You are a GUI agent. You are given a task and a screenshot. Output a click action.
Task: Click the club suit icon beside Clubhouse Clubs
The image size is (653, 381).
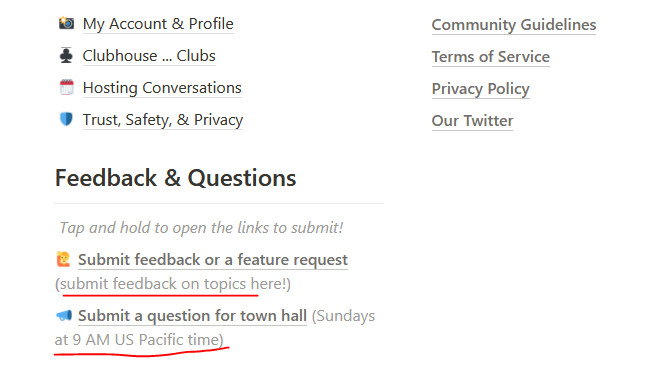pyautogui.click(x=66, y=55)
